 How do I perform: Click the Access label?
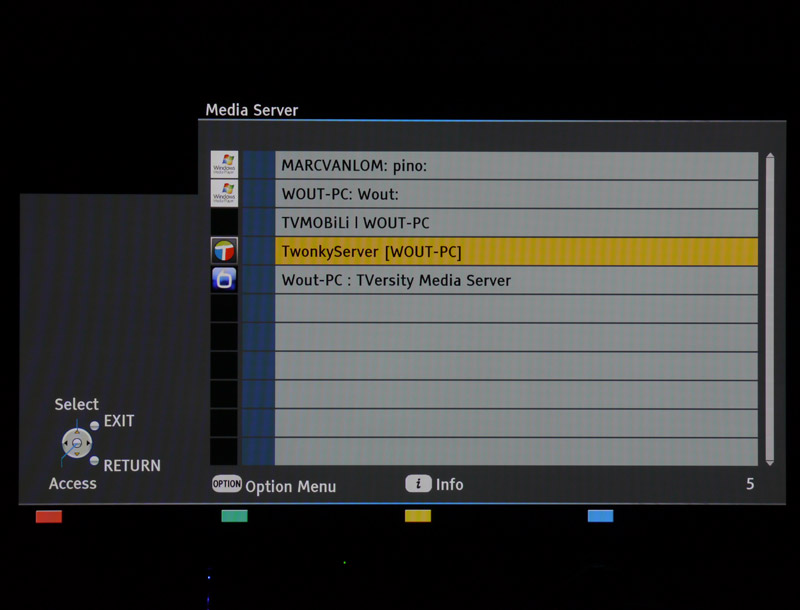click(72, 484)
